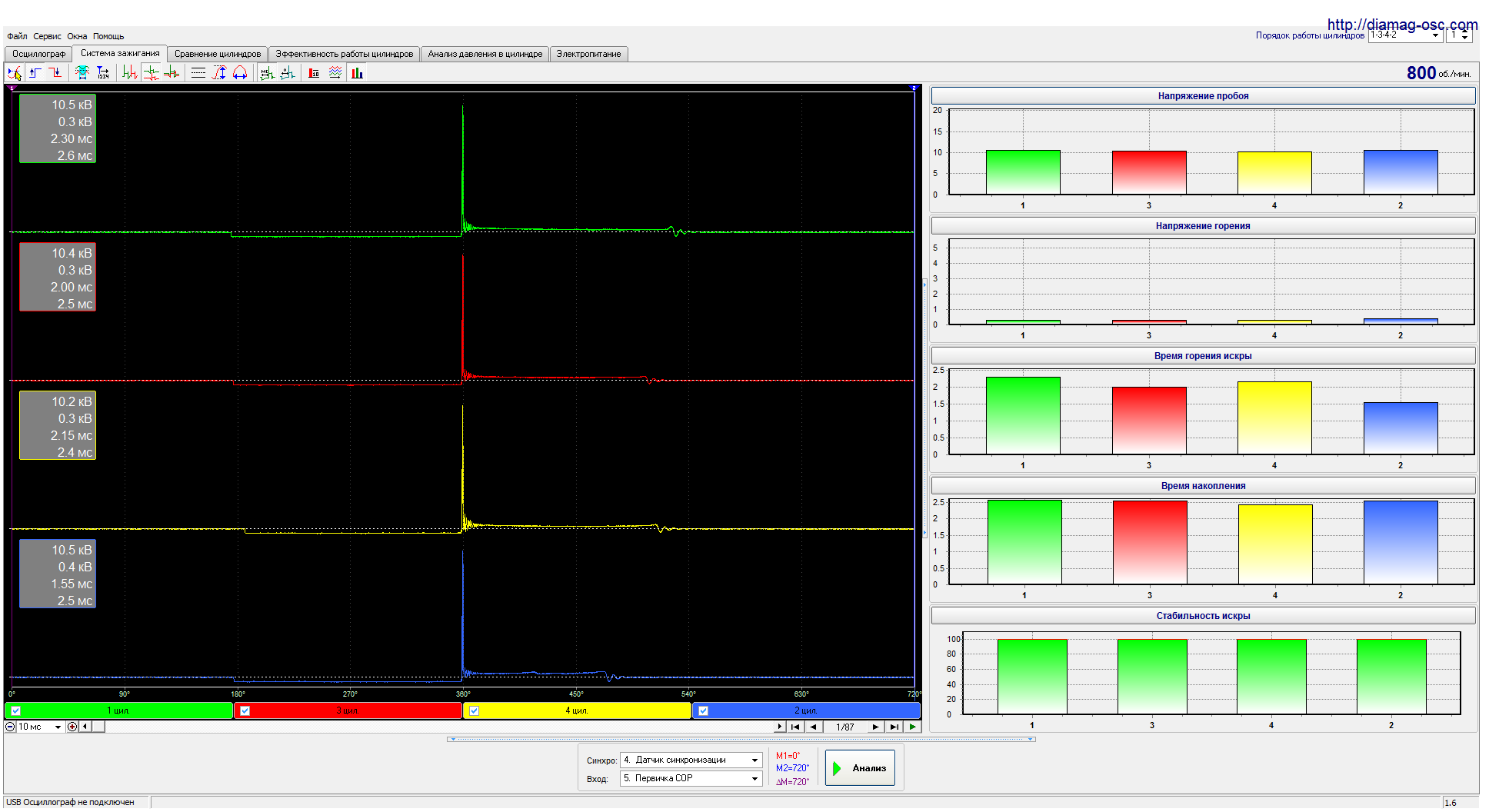
Task: Uncheck the '1 цил.' cylinder checkbox
Action: [15, 710]
